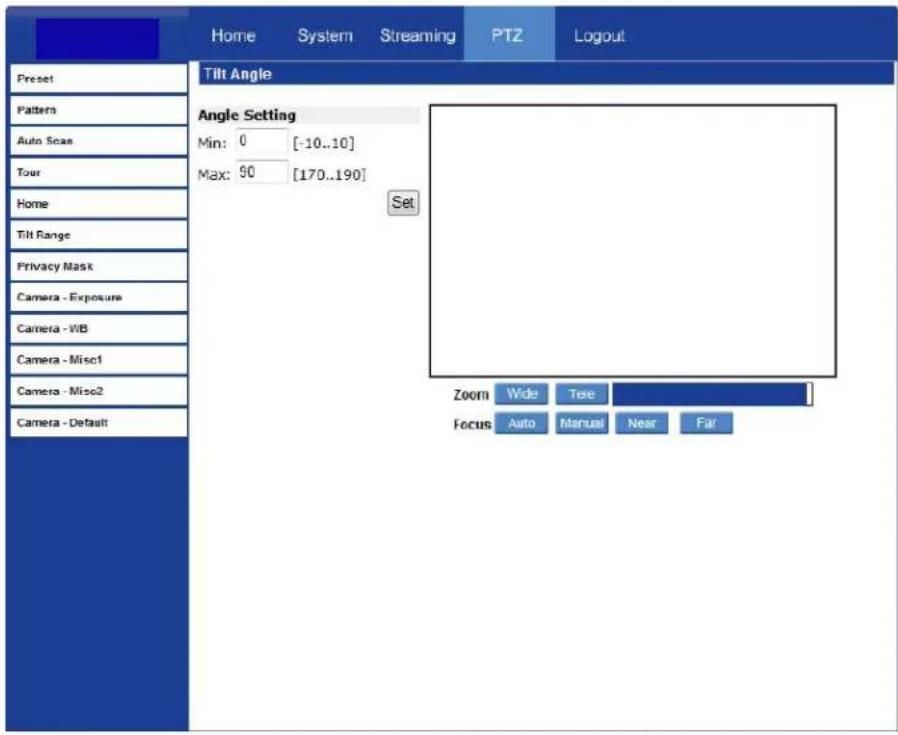Select the PTZ tab
Viewport: 898px width, 735px height.
509,34
